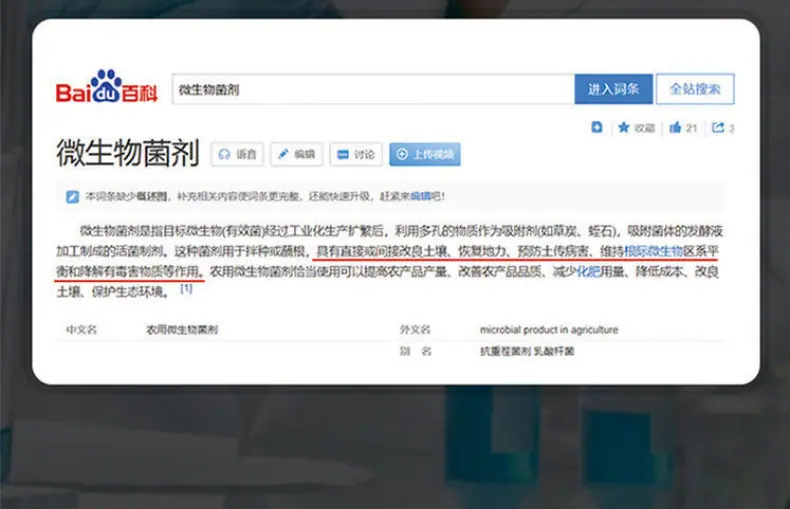Click the pencil 编辑 edit button
Screen dimensions: 790x509
[296, 154]
